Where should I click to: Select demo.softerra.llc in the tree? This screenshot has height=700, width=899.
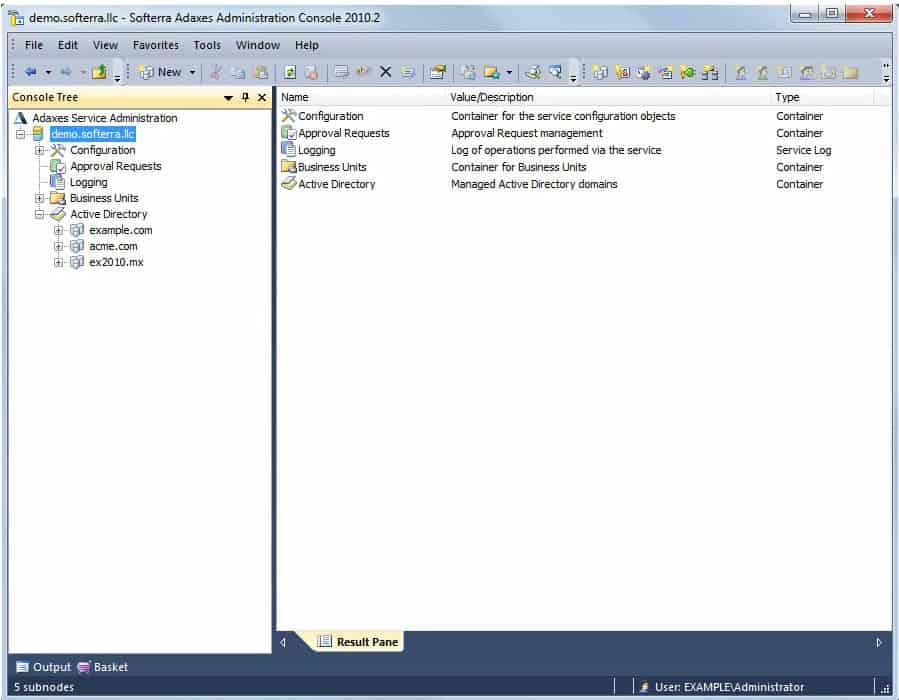pos(93,134)
